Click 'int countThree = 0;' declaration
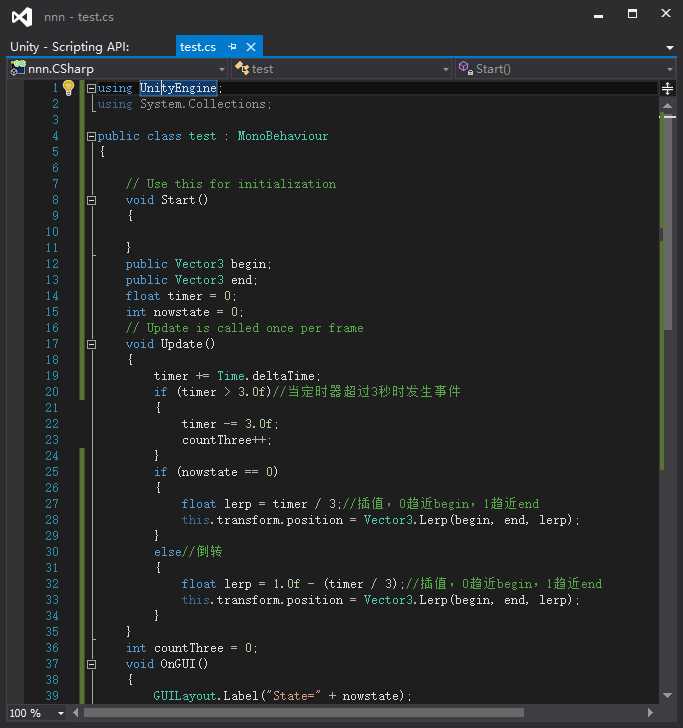 (x=191, y=648)
